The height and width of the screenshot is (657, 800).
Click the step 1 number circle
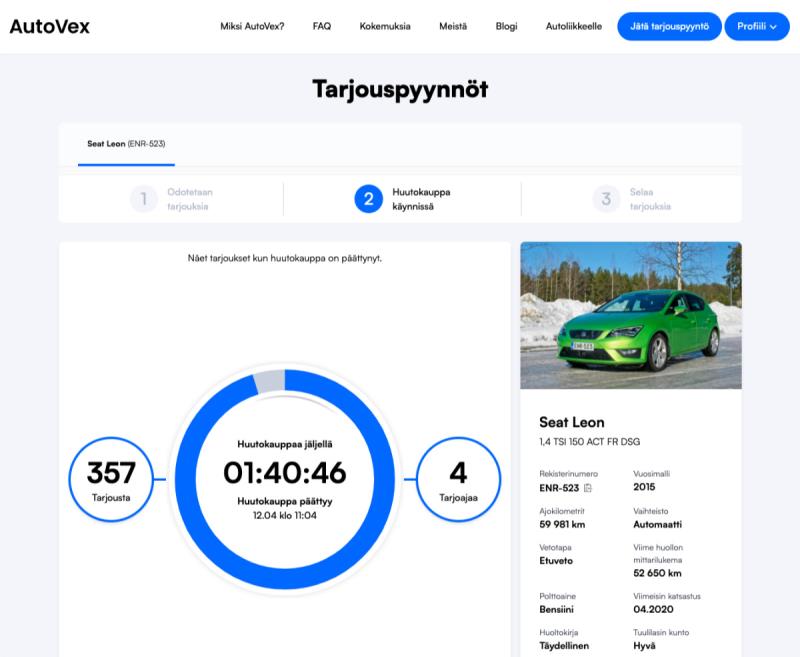(143, 199)
